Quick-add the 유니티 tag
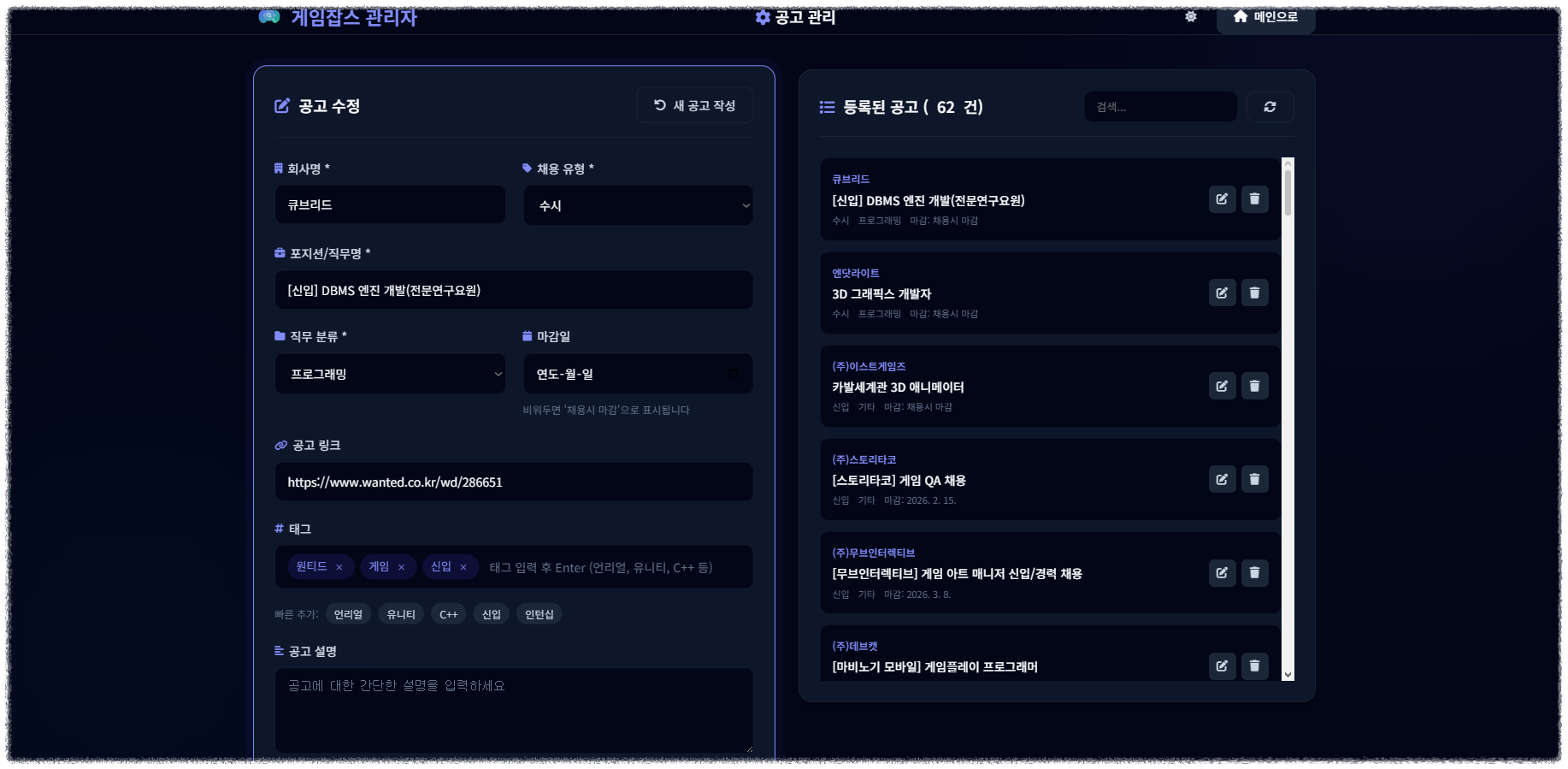 coord(401,614)
